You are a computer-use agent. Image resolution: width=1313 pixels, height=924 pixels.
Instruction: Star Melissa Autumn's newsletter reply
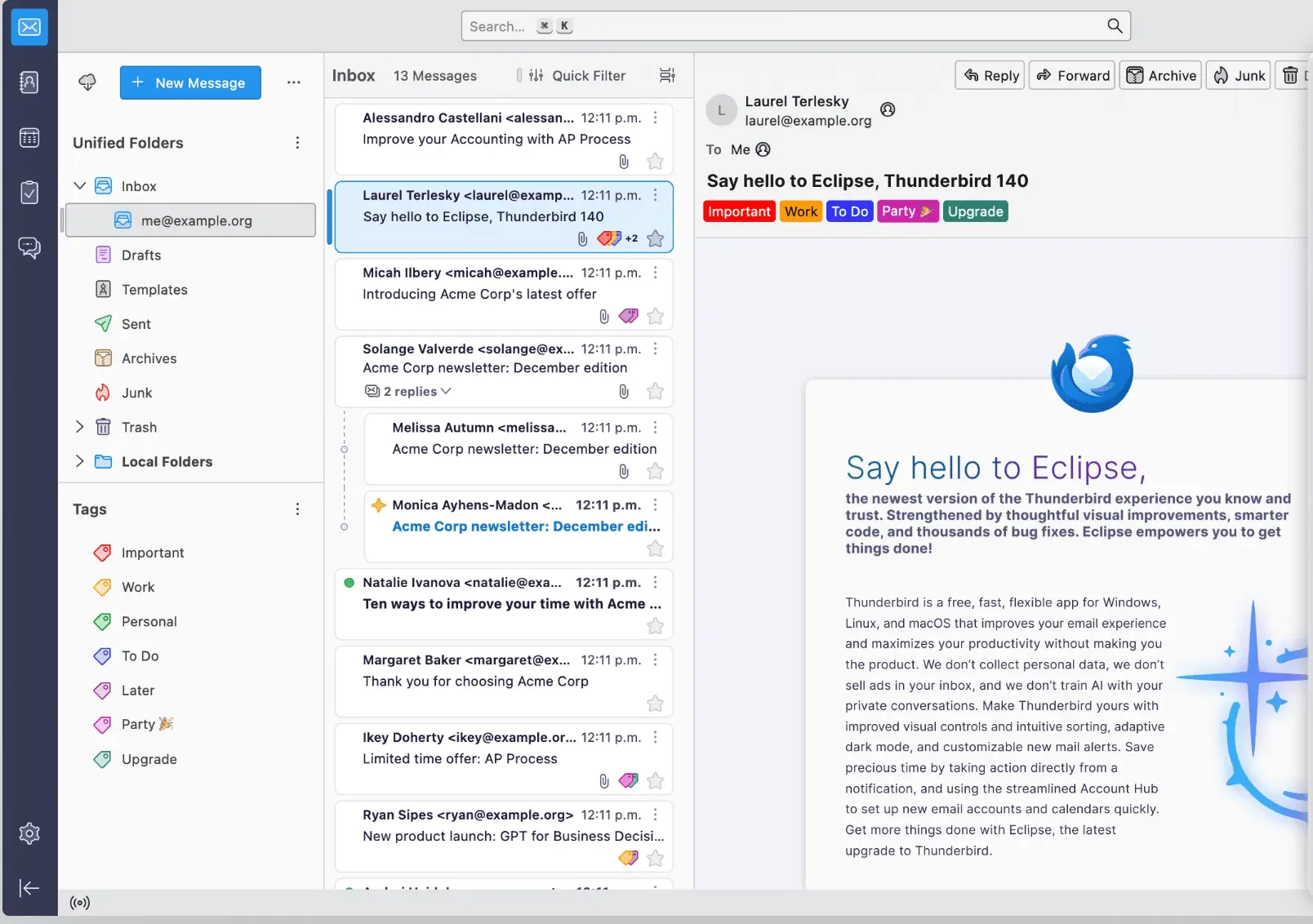pyautogui.click(x=655, y=471)
